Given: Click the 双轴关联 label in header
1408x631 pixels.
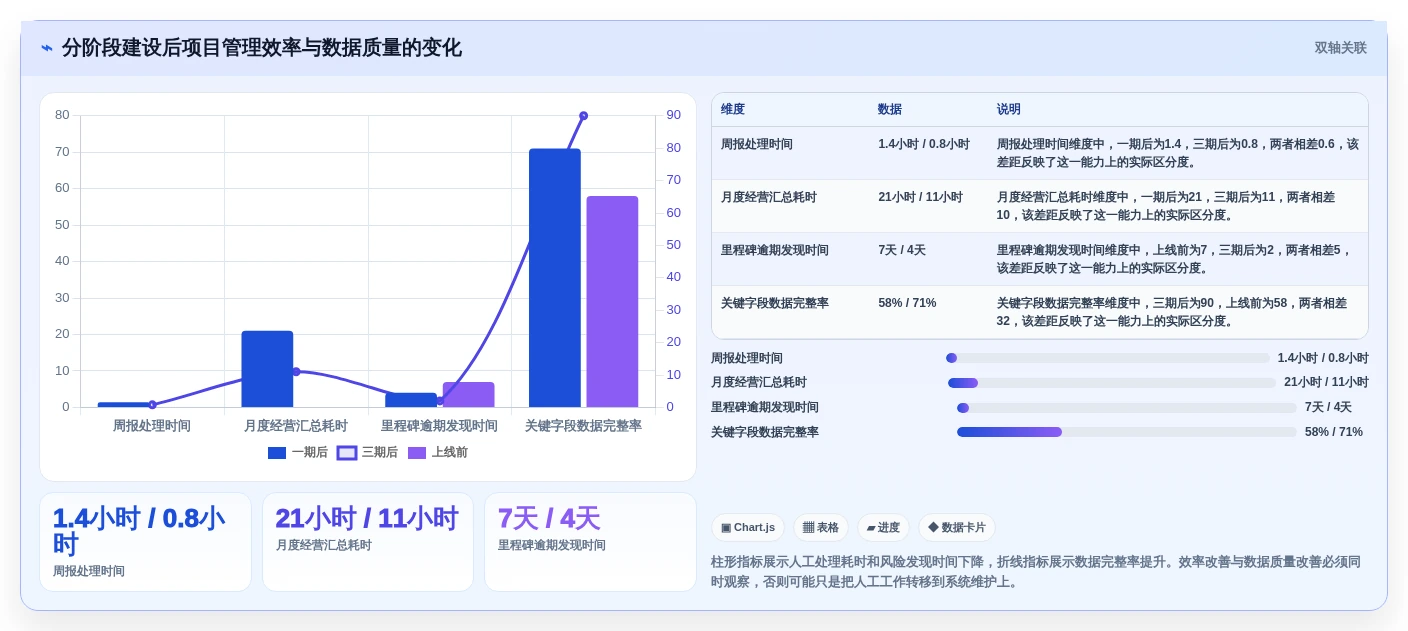Looking at the screenshot, I should pyautogui.click(x=1340, y=48).
